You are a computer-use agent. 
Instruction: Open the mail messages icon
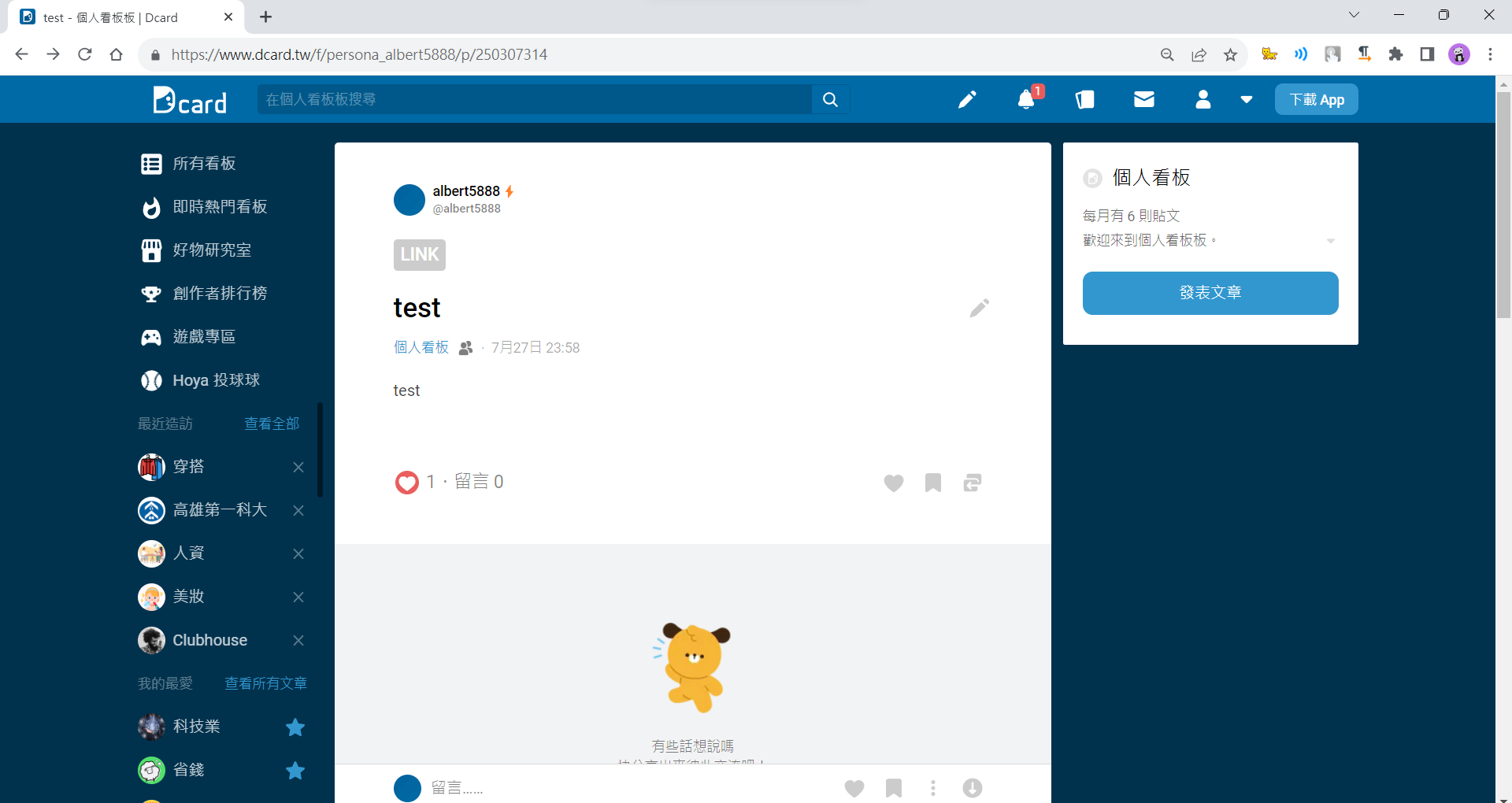click(x=1144, y=99)
